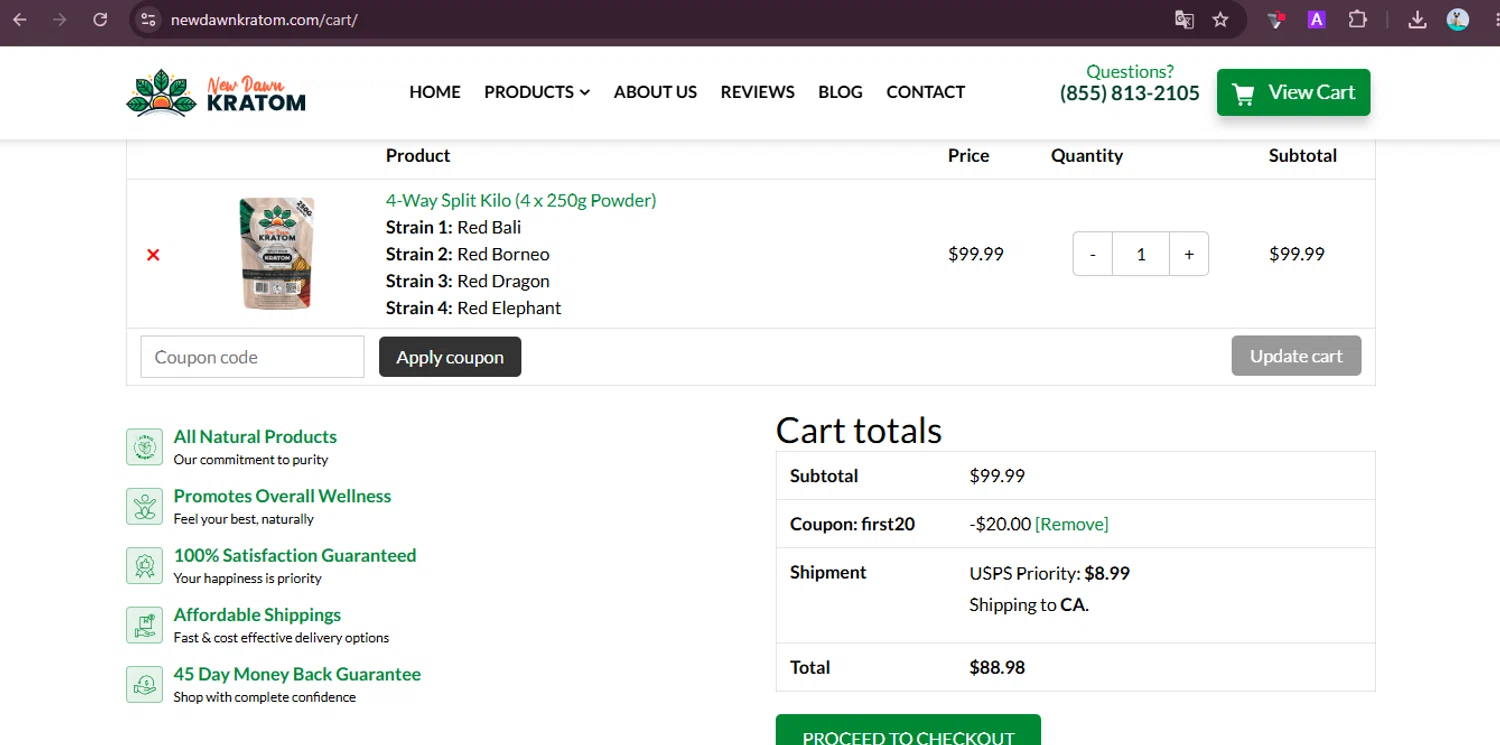Increase quantity with the plus button
This screenshot has width=1500, height=745.
coord(1189,254)
